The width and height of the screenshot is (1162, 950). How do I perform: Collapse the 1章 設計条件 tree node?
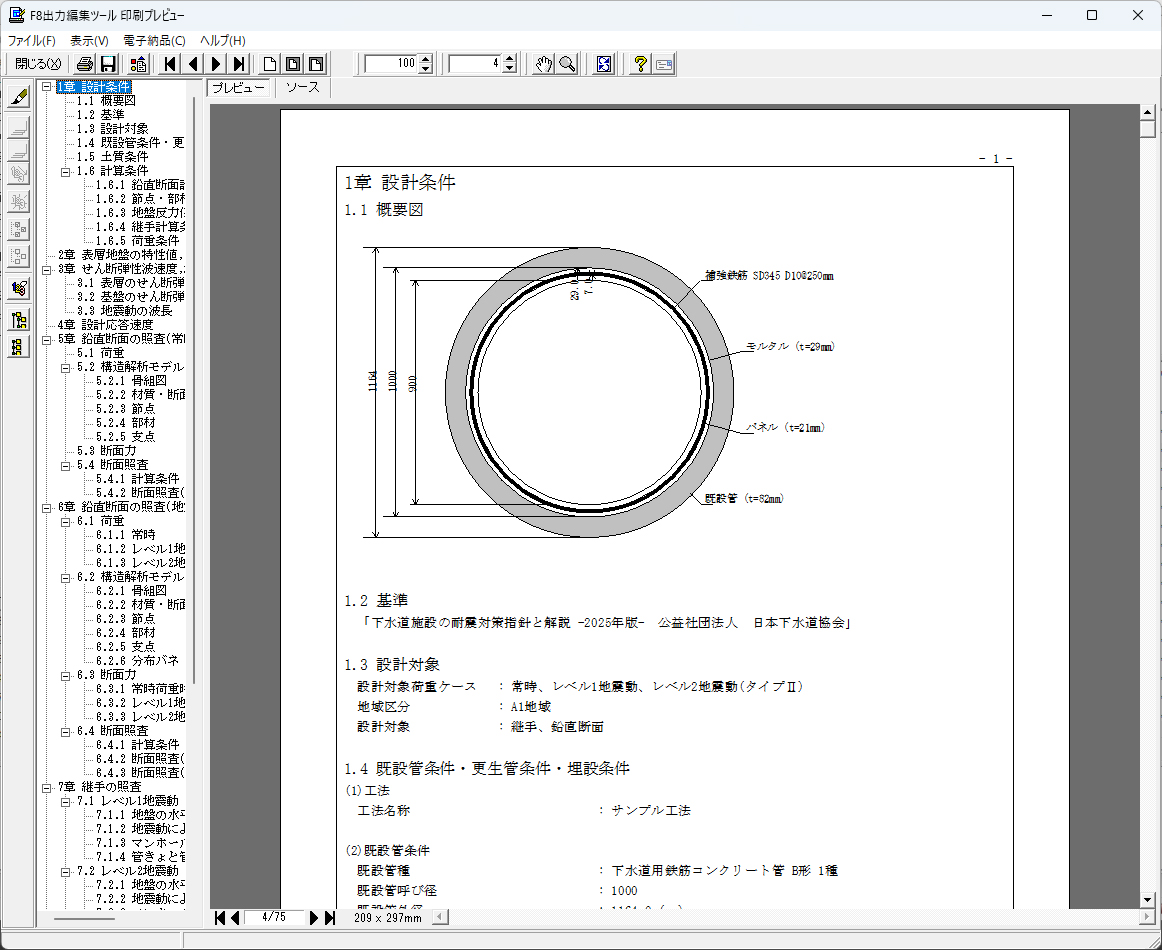[46, 87]
